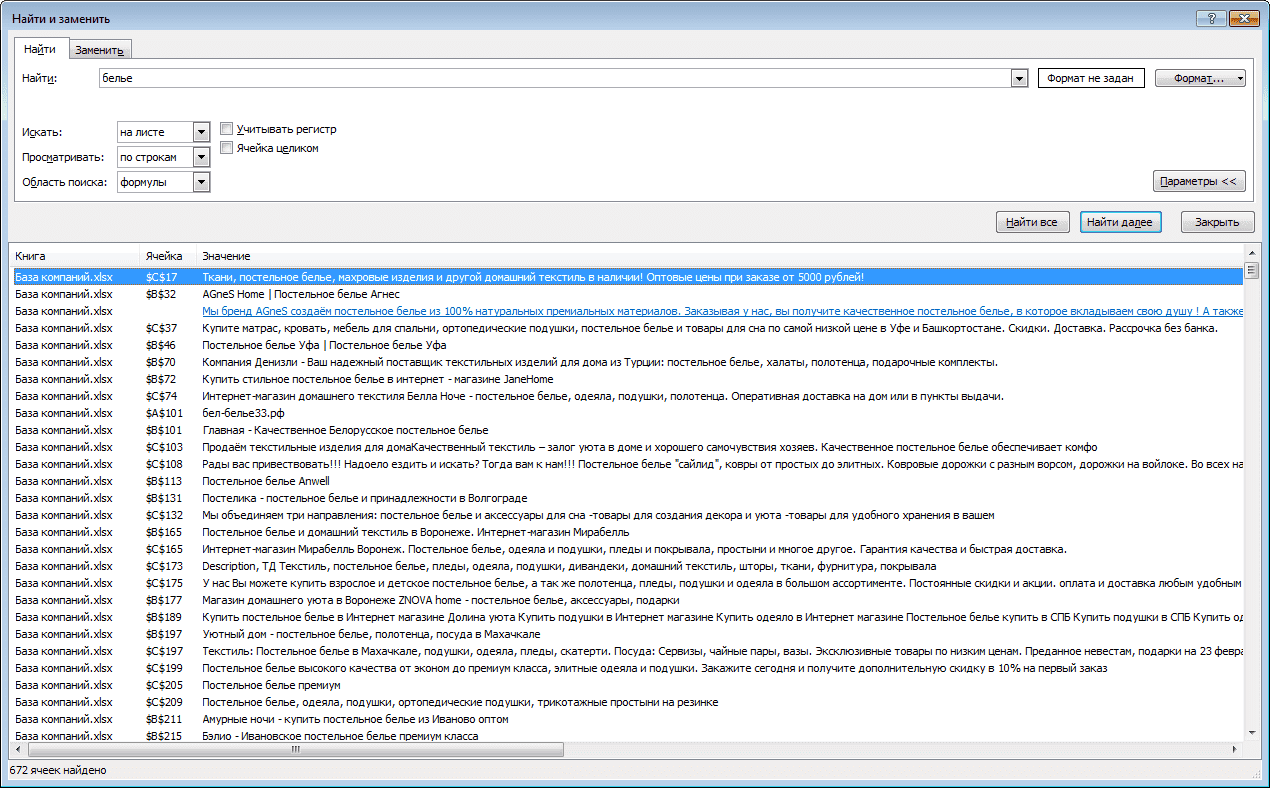1270x788 pixels.
Task: Select result 'Амурные ночи' in $B$211
Action: click(x=627, y=719)
